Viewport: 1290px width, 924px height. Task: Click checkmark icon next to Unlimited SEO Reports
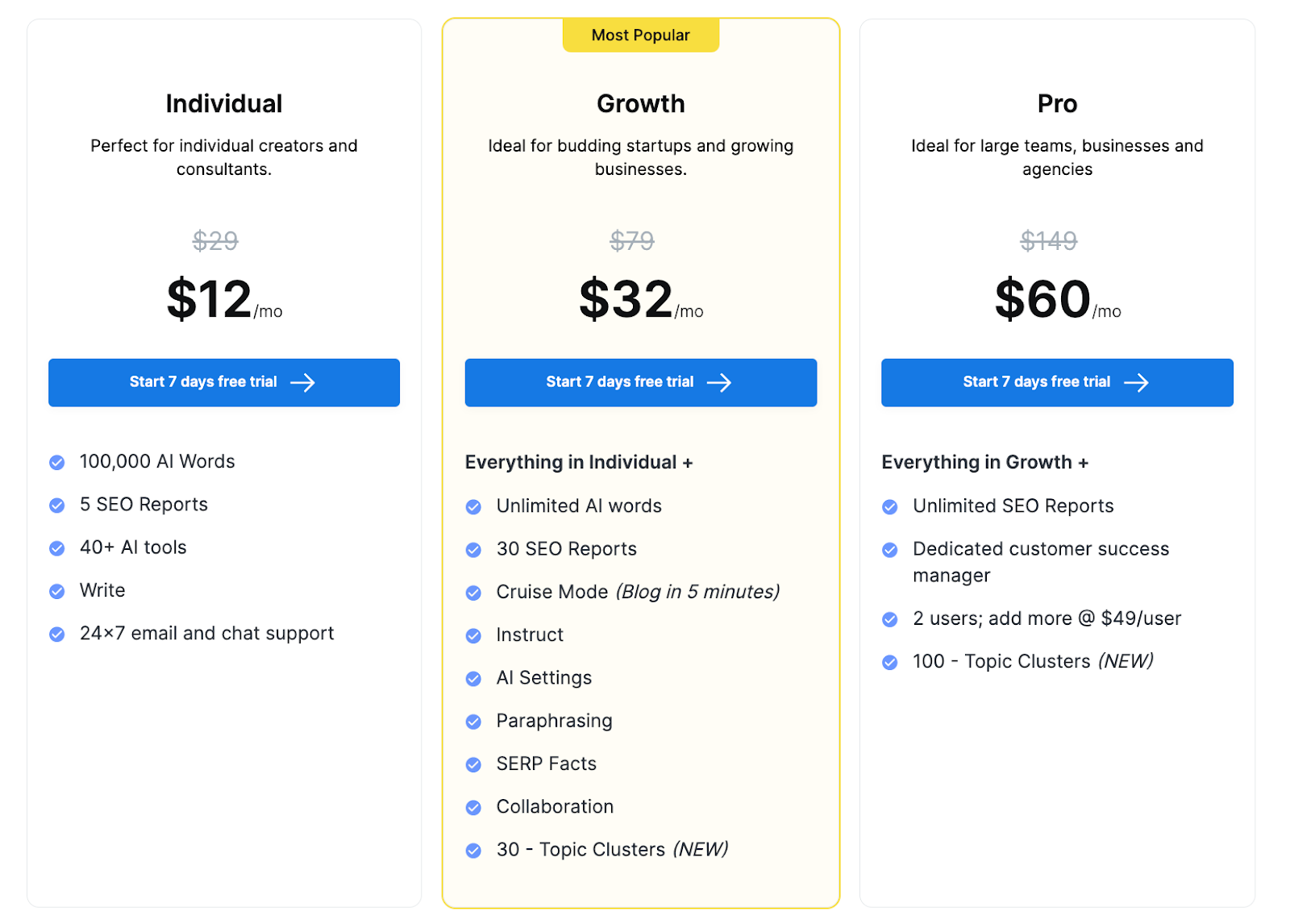tap(890, 507)
